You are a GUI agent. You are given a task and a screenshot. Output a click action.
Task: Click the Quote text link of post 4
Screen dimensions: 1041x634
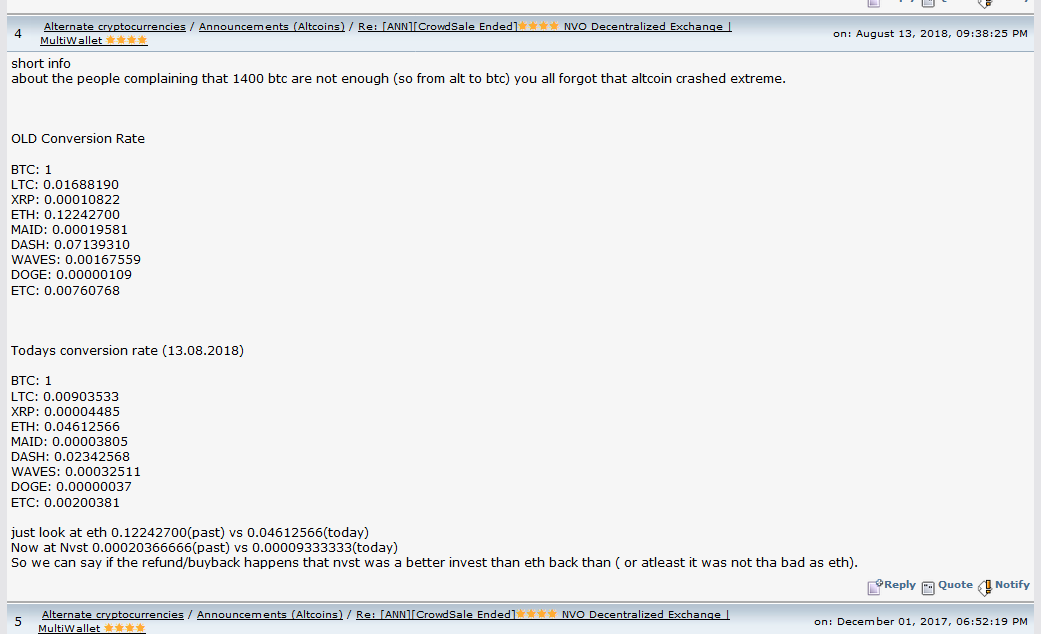[955, 585]
